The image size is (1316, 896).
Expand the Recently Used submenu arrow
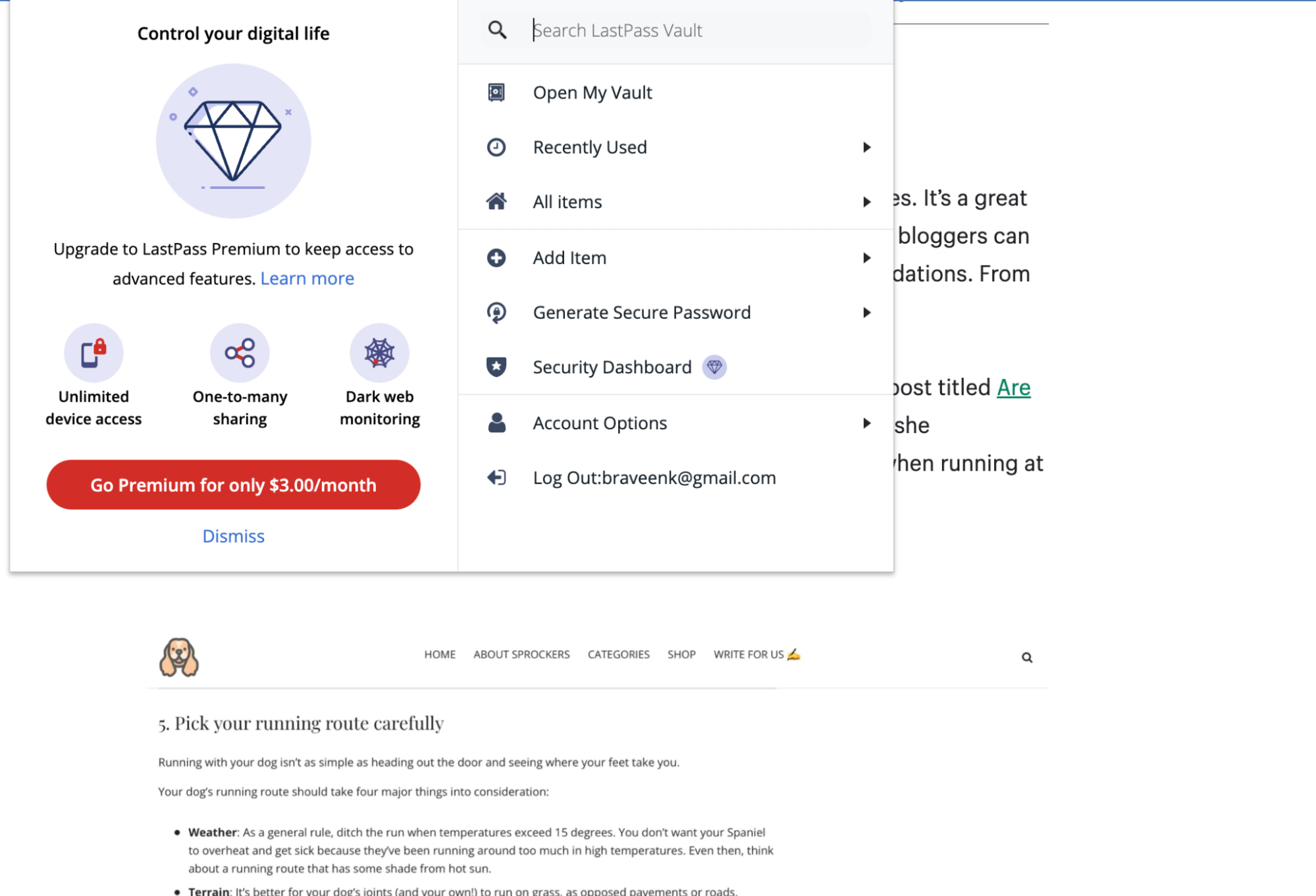click(866, 147)
